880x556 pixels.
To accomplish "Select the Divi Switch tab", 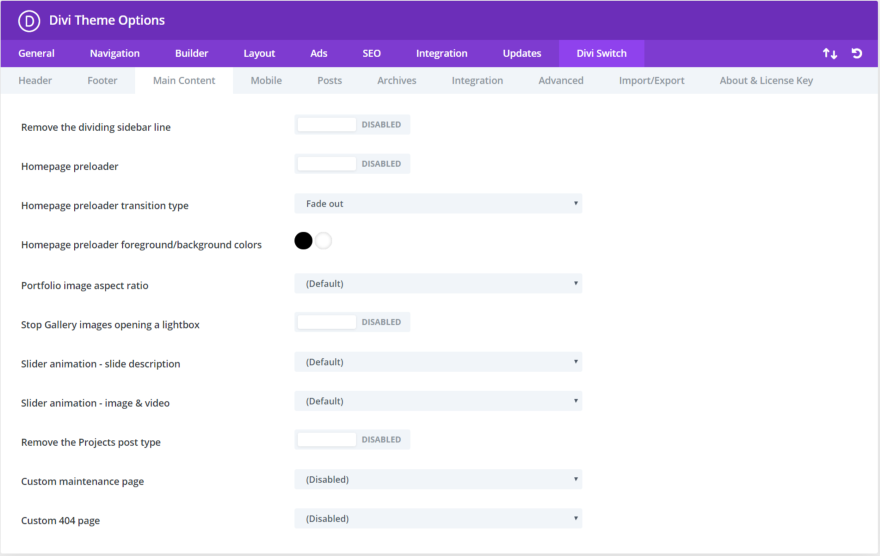I will [x=602, y=53].
